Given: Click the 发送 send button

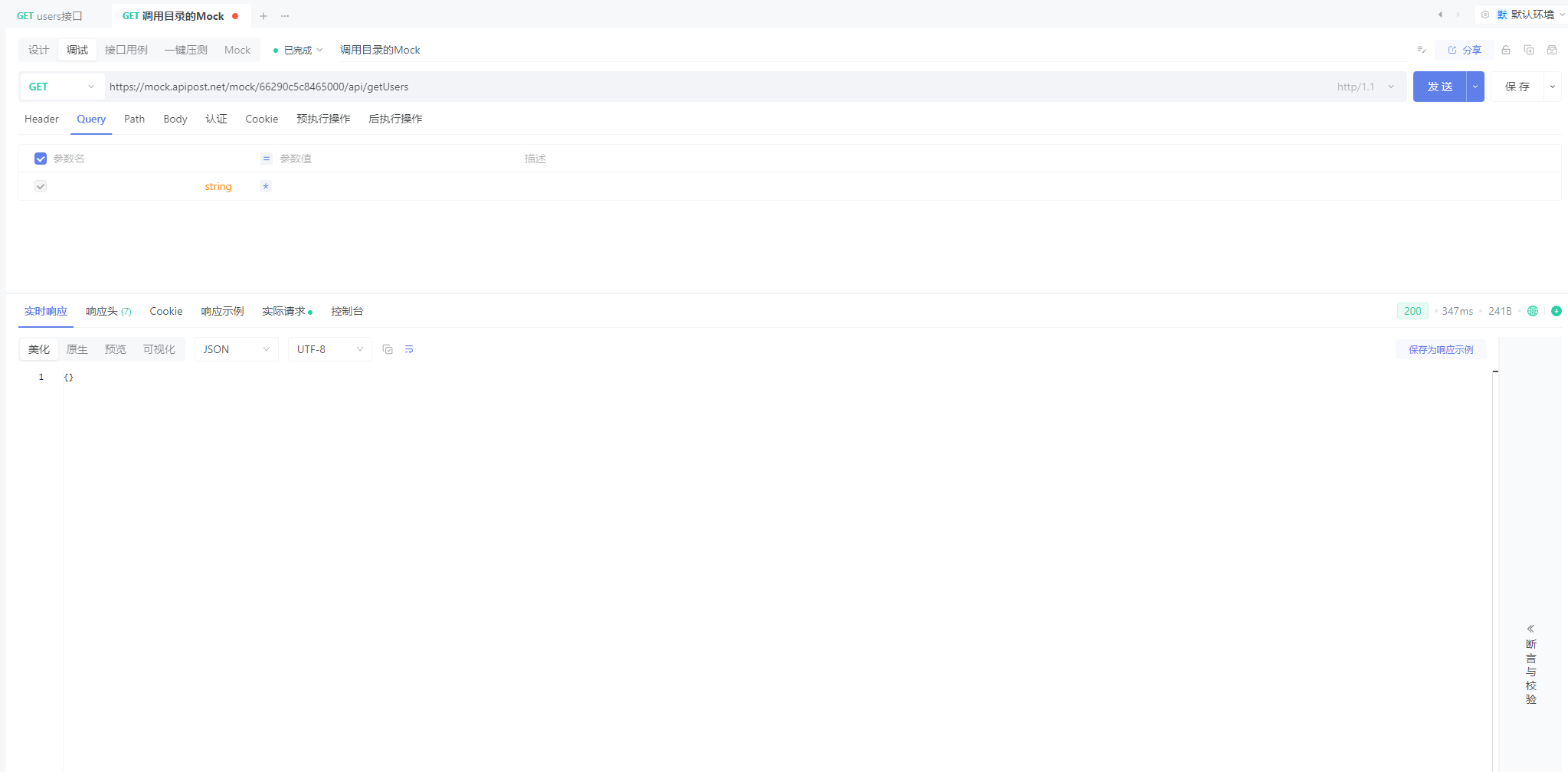Looking at the screenshot, I should click(x=1440, y=87).
